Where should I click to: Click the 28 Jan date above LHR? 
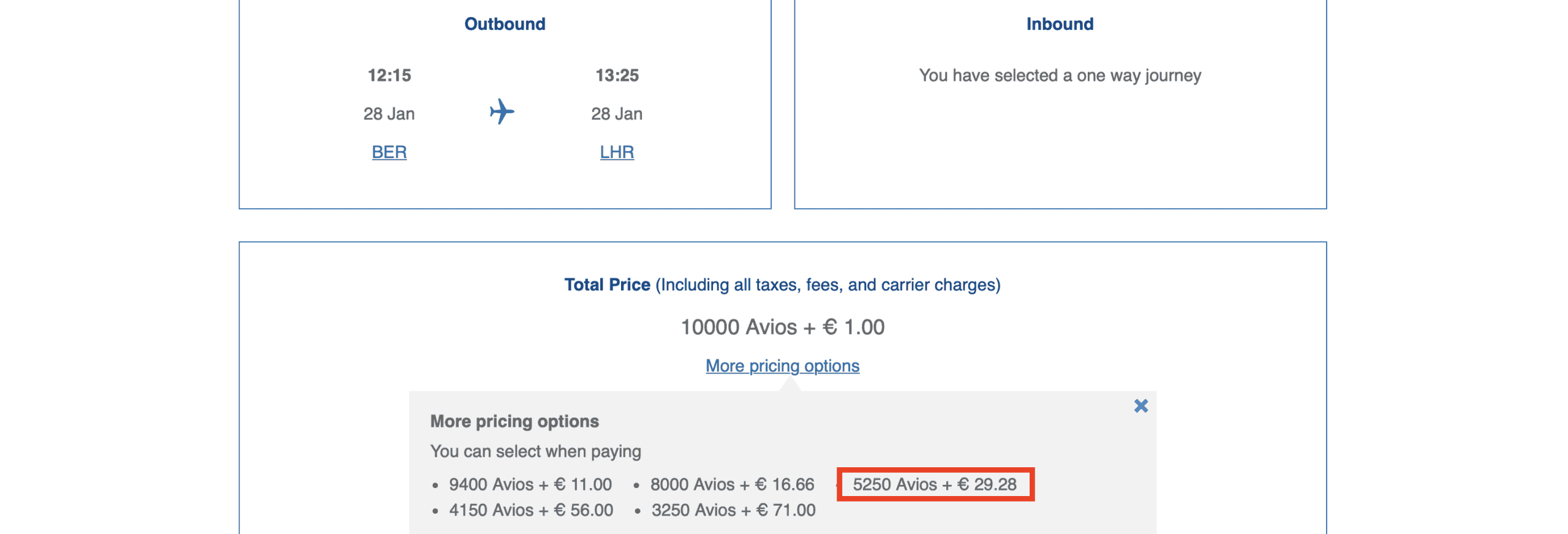(x=616, y=114)
